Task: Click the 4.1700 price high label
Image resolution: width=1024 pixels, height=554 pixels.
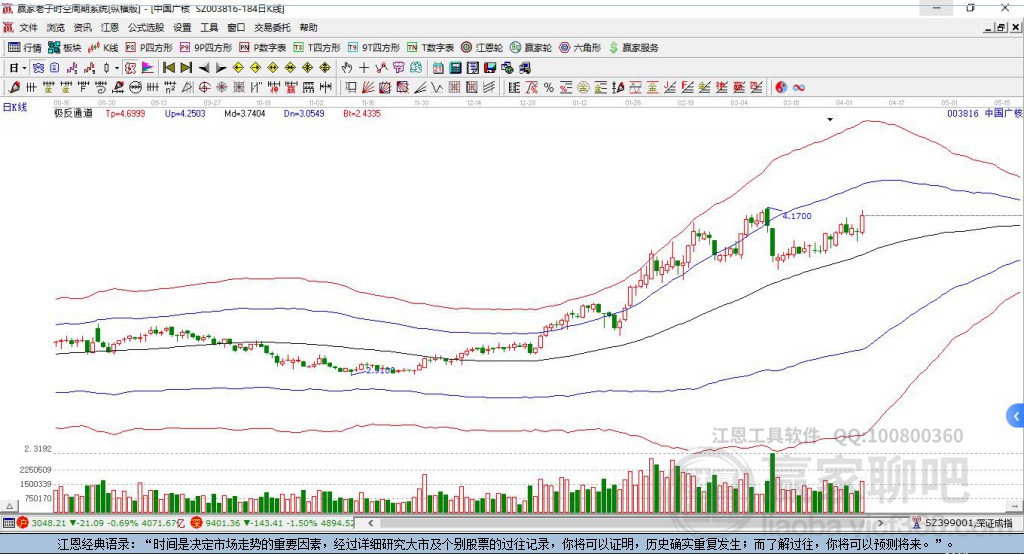Action: coord(797,216)
